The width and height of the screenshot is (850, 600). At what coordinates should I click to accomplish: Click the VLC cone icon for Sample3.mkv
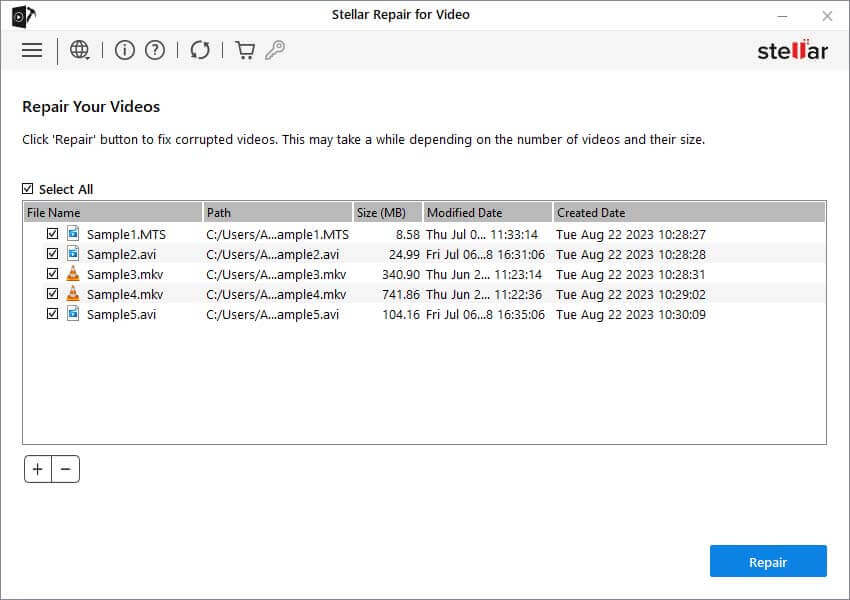click(73, 274)
